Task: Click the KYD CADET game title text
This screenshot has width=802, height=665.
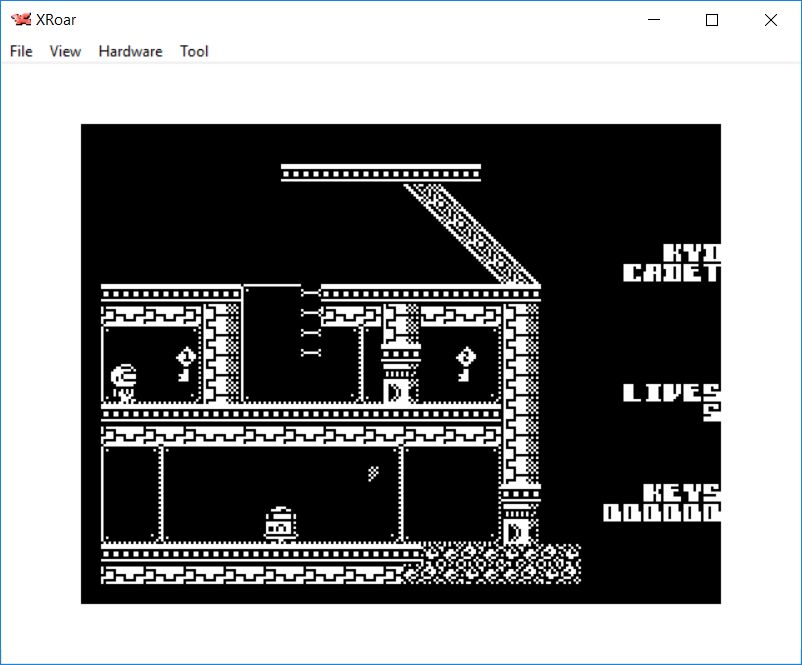Action: coord(672,263)
